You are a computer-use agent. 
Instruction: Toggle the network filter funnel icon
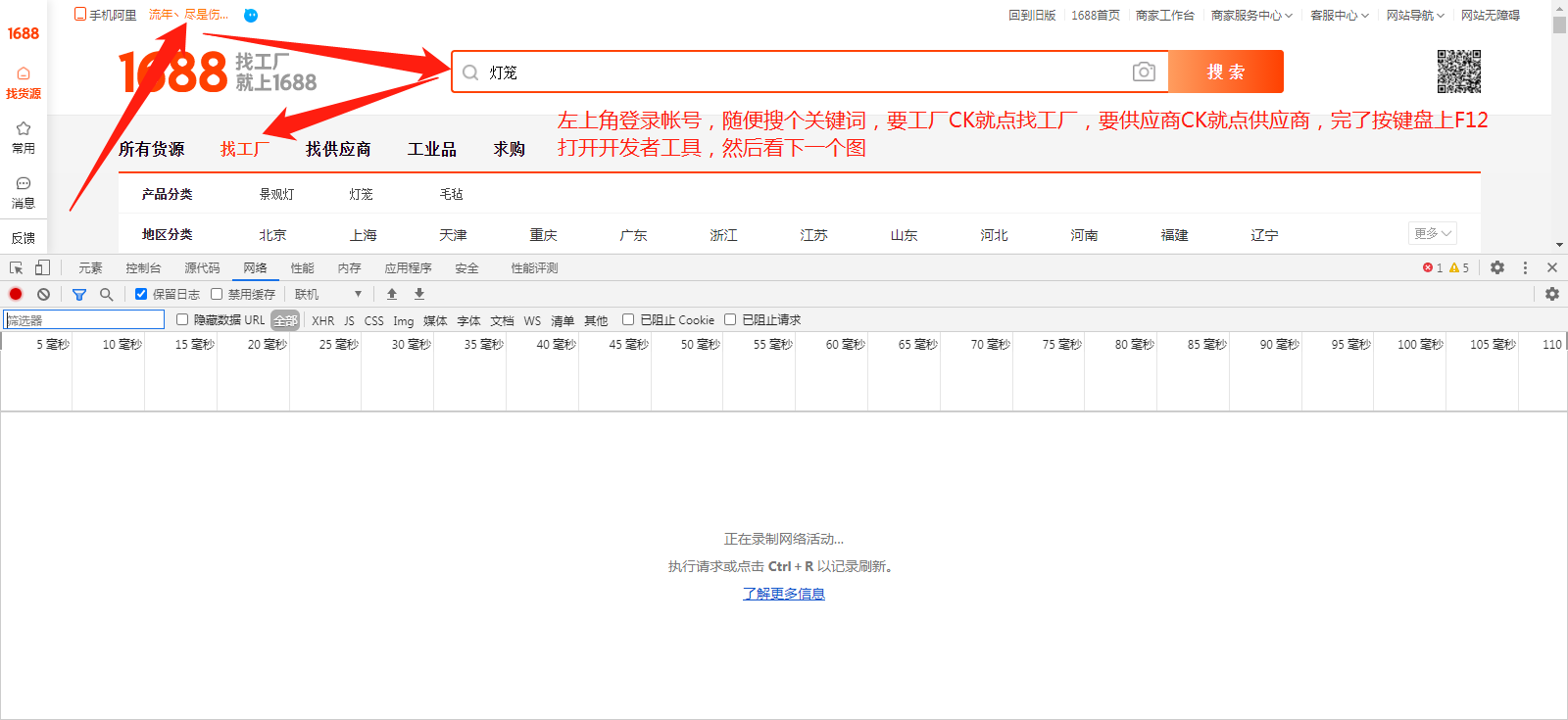79,294
